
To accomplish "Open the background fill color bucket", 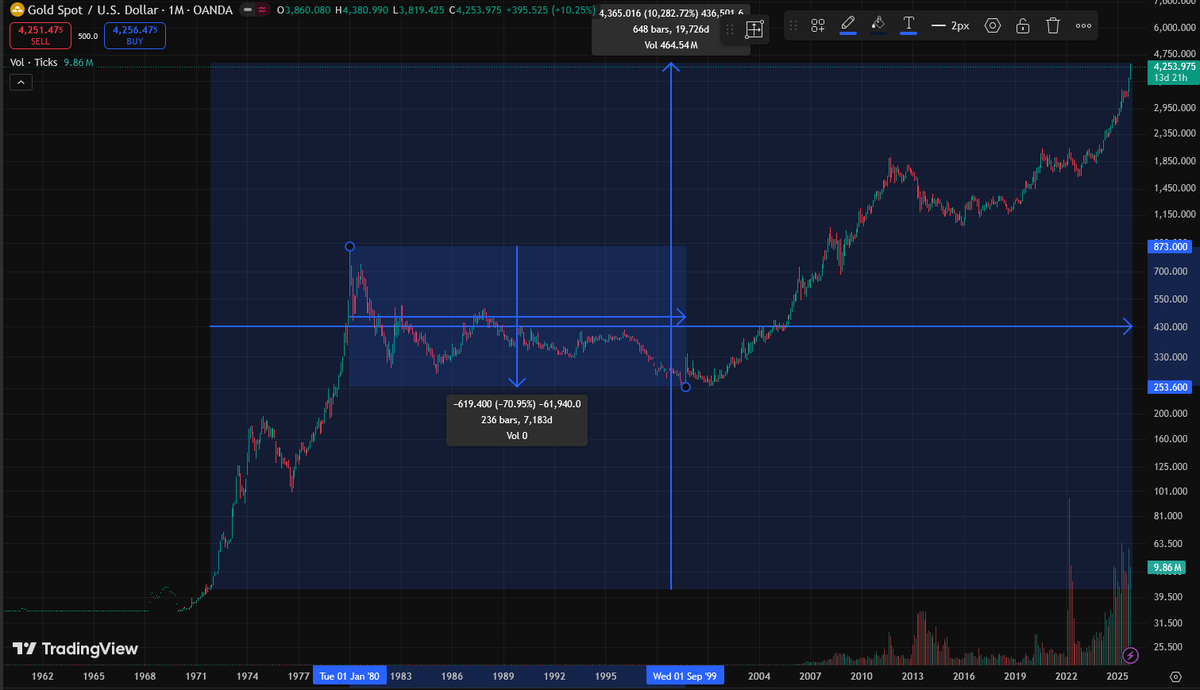I will pos(878,25).
